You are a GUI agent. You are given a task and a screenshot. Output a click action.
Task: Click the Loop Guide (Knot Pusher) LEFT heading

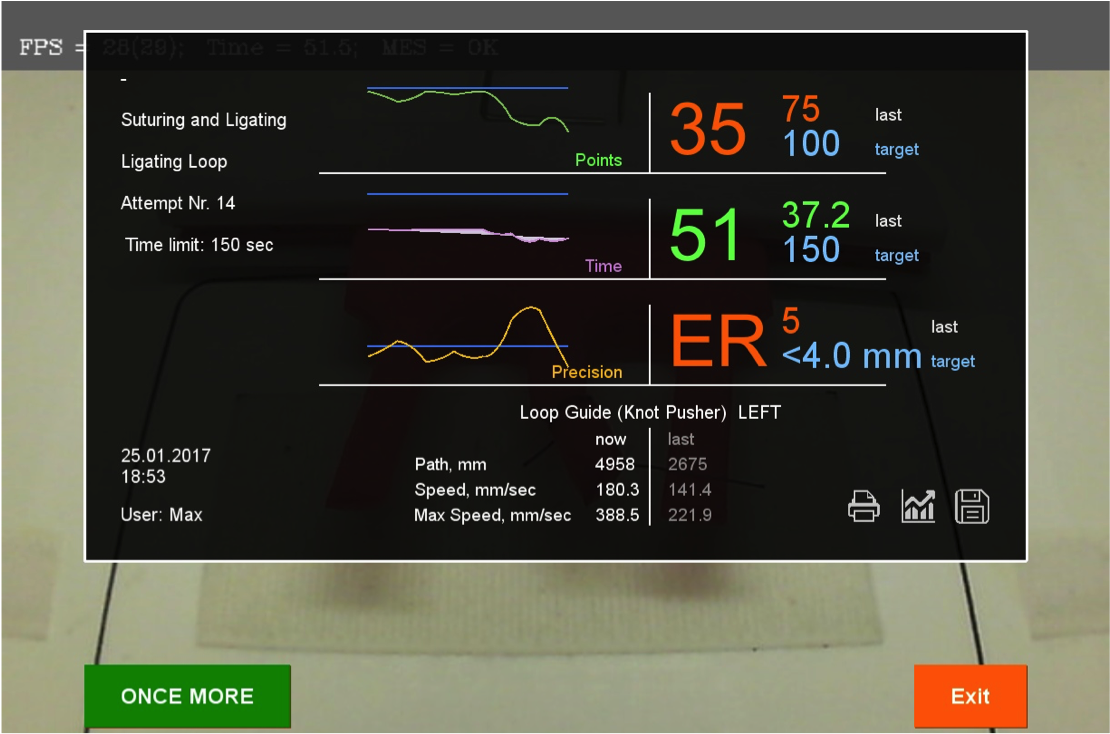(x=650, y=412)
